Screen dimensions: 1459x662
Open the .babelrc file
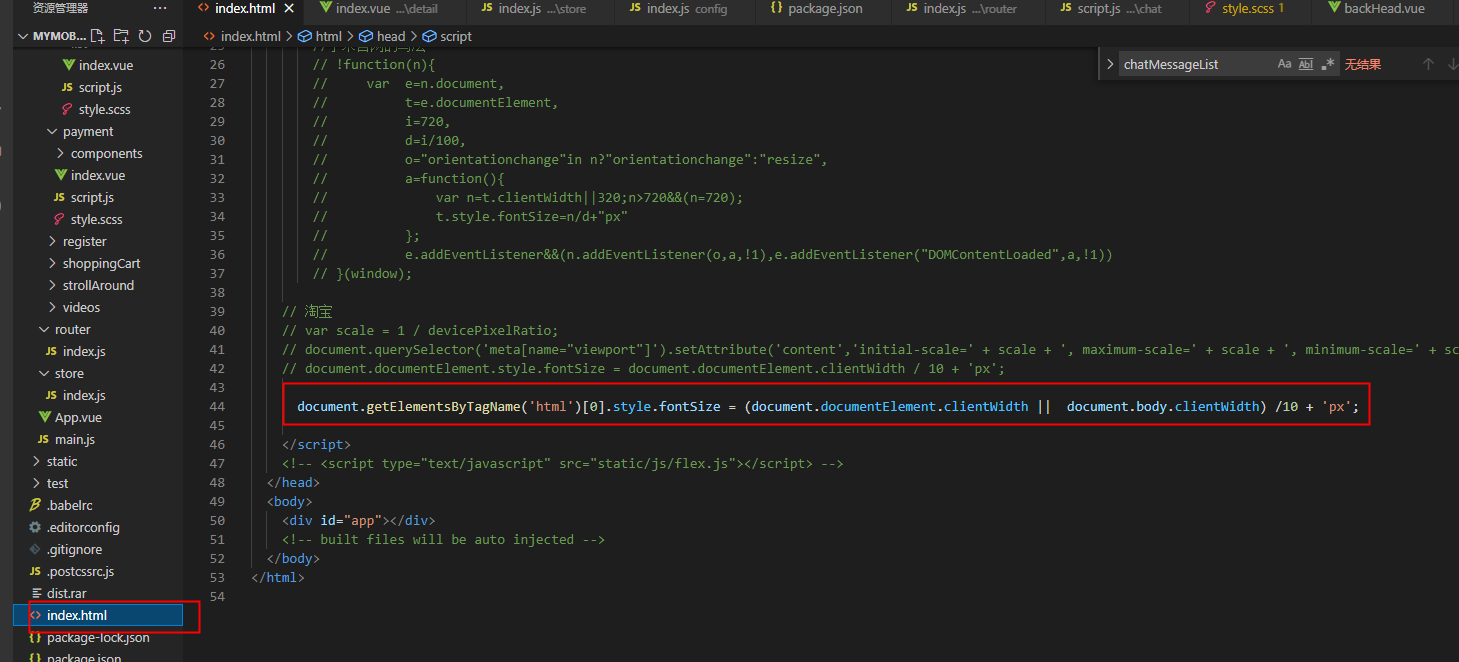pyautogui.click(x=69, y=506)
